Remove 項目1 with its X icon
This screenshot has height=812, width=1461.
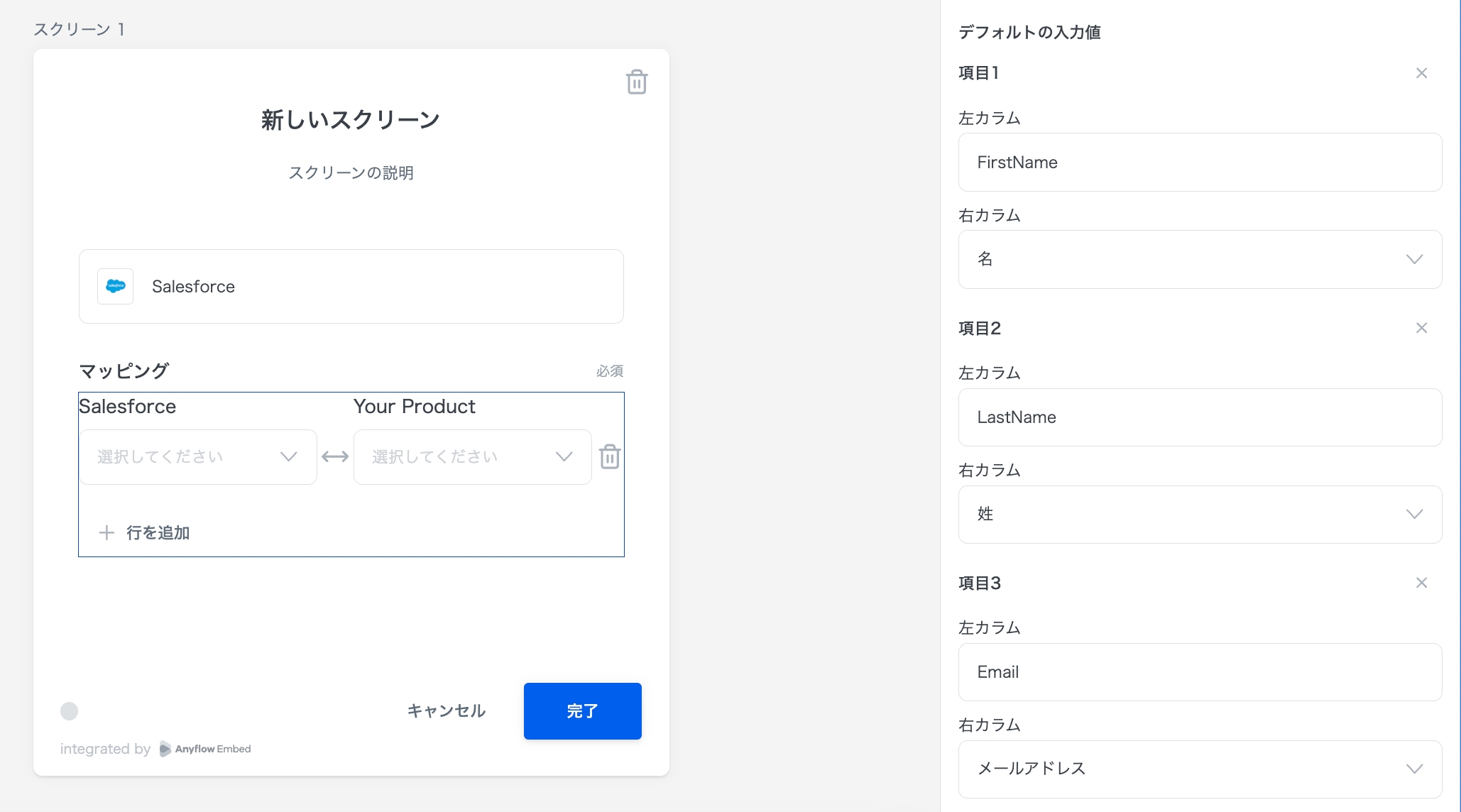1421,73
